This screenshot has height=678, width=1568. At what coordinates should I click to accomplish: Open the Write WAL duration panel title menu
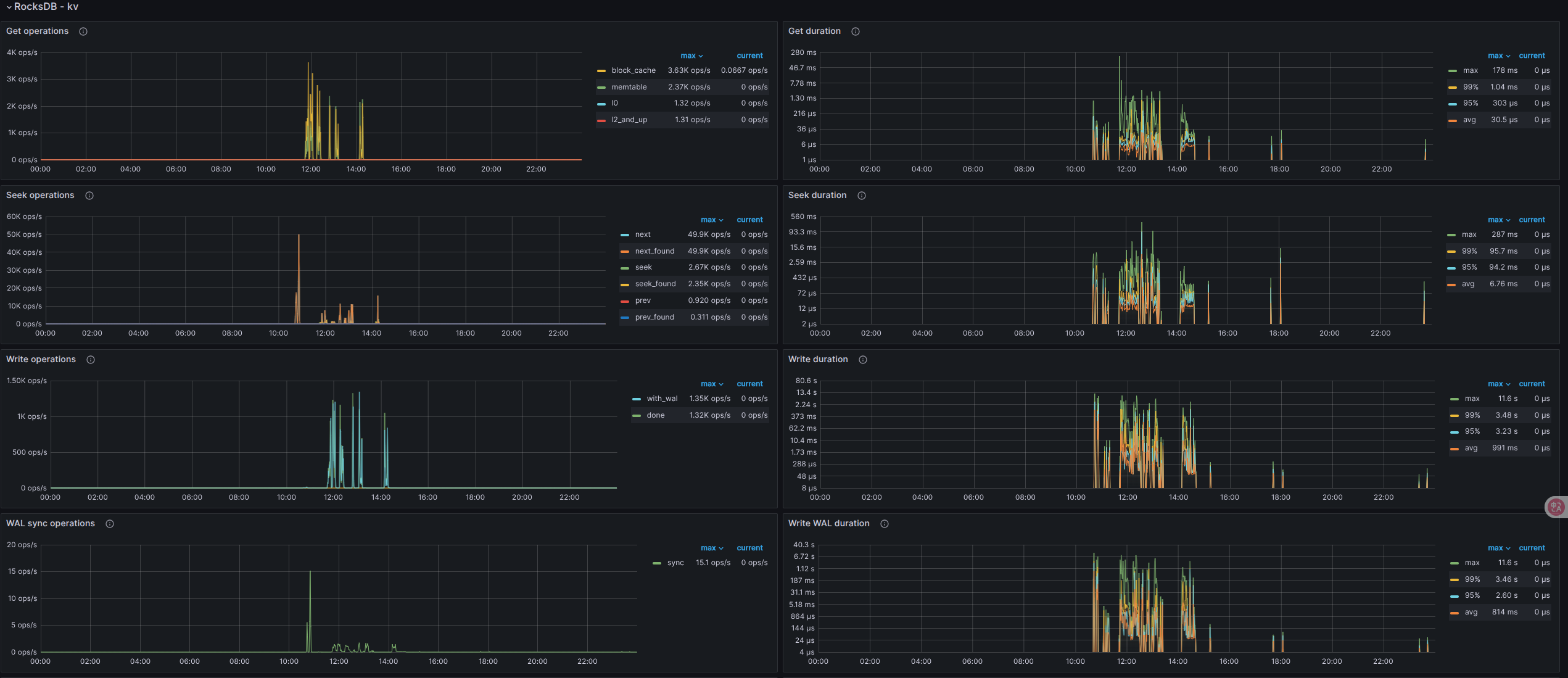[x=828, y=523]
